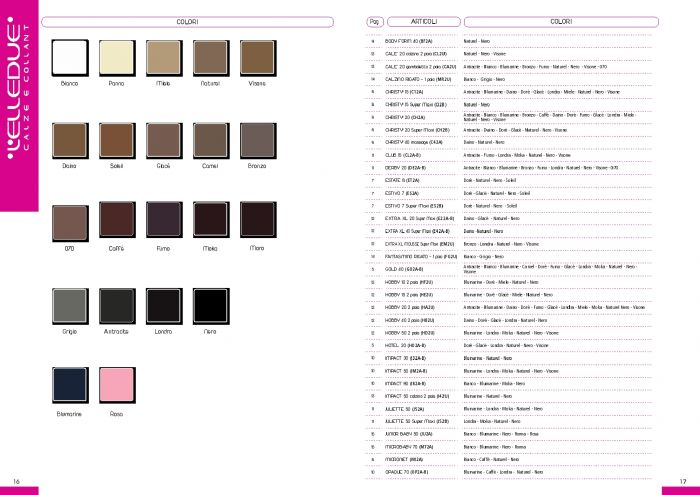Choose the Londra swatch
This screenshot has height=495, width=700.
click(164, 306)
